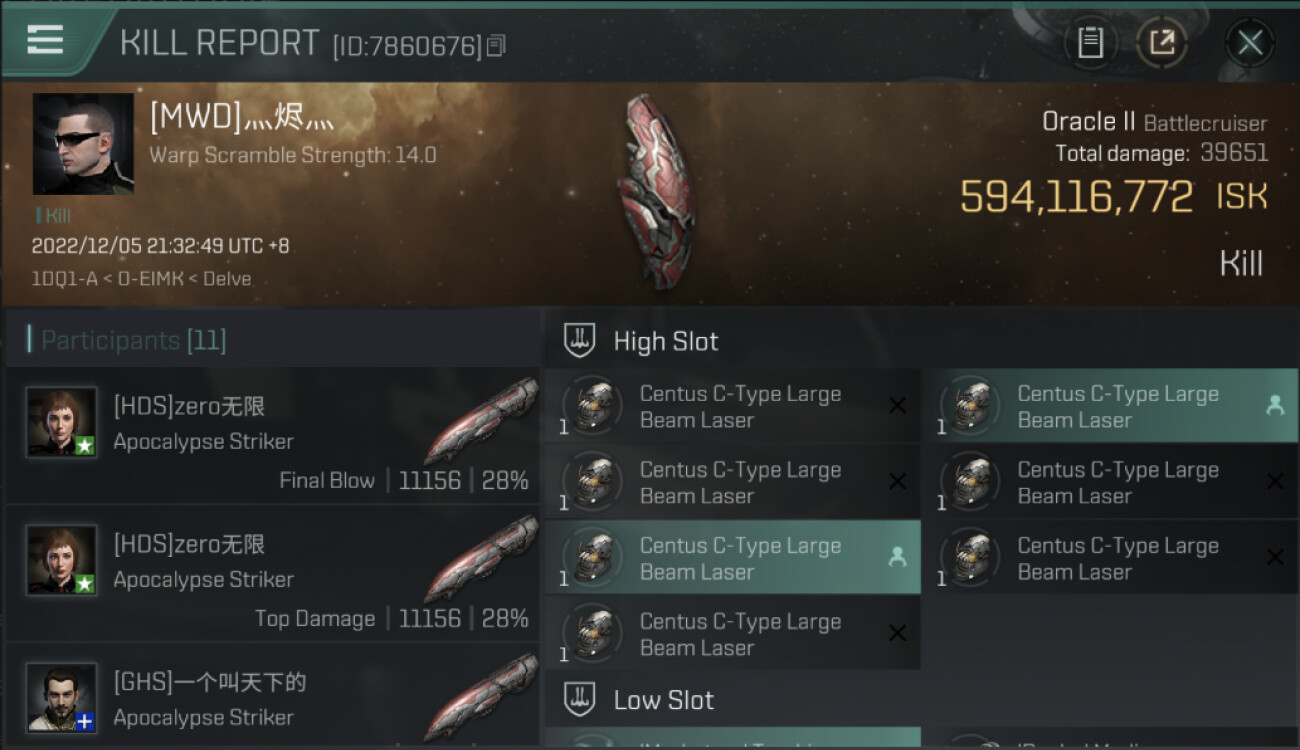The width and height of the screenshot is (1300, 750).
Task: Select the first Centus C-Type Large Beam Laser
Action: [733, 407]
